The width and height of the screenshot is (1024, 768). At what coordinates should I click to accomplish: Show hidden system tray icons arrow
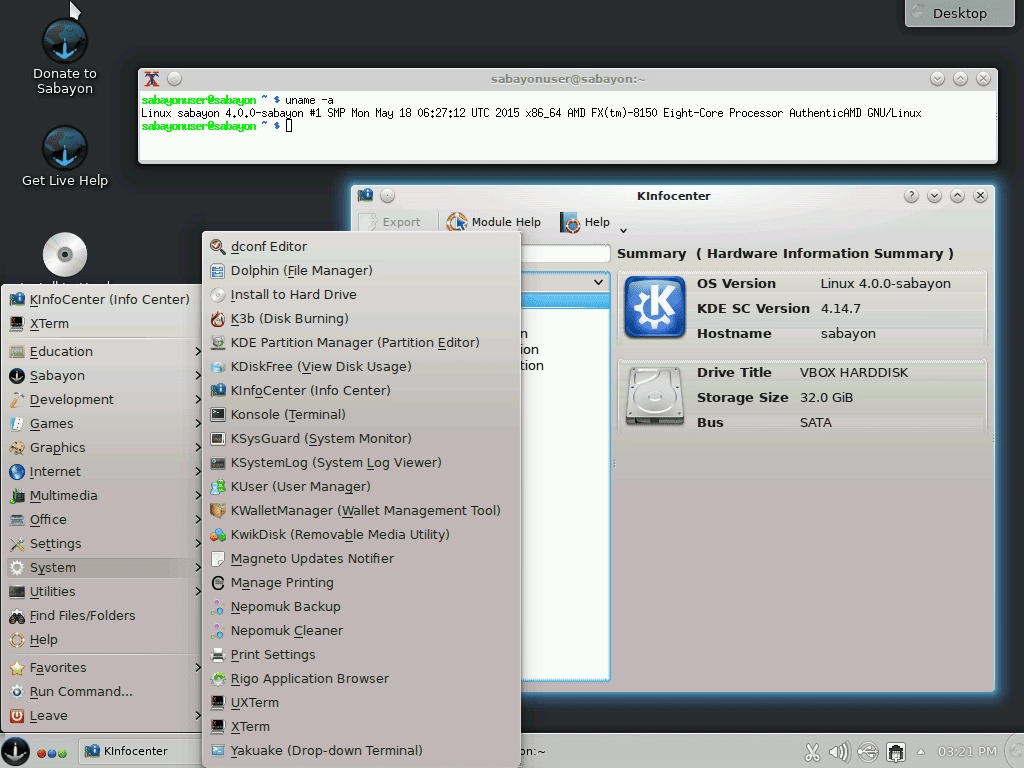921,752
